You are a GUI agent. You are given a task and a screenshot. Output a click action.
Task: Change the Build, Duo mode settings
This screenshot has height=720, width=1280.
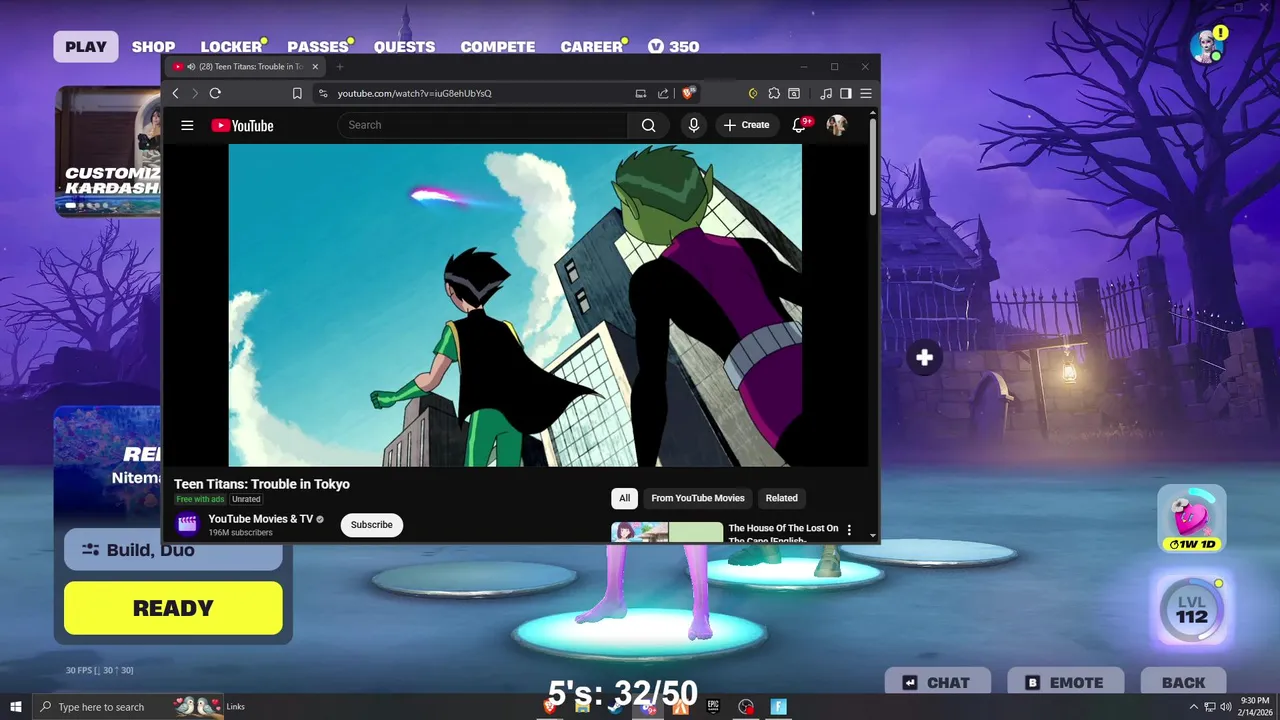[x=173, y=550]
